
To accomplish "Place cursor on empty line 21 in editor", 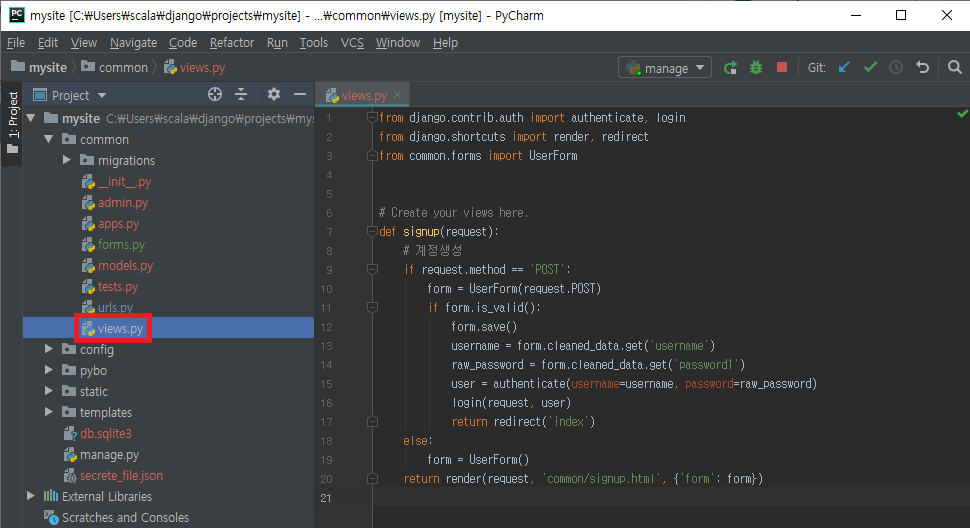I will 671,498.
